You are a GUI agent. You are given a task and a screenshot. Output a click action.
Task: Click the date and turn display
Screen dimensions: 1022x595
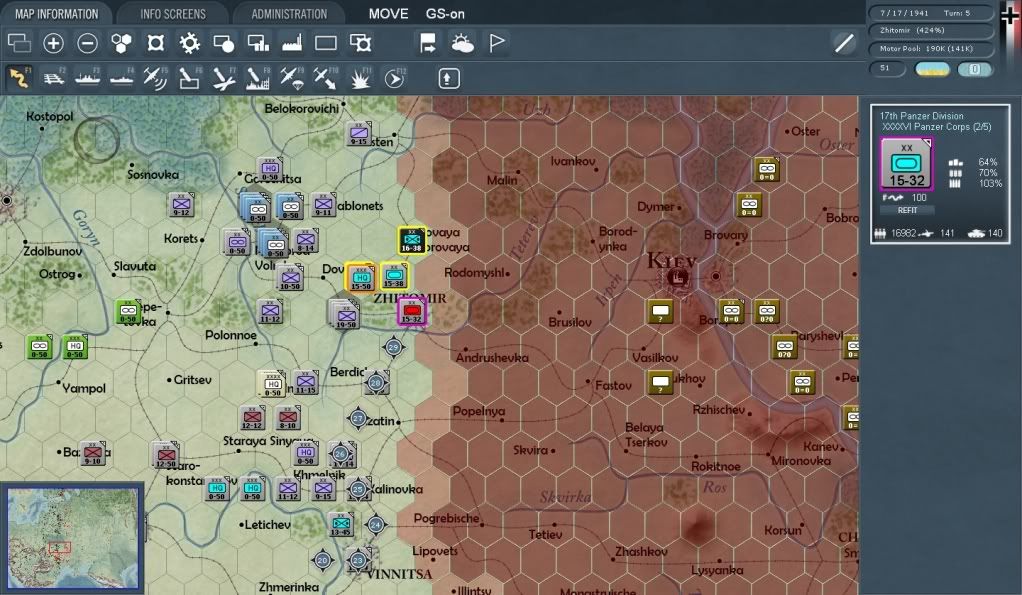[929, 13]
